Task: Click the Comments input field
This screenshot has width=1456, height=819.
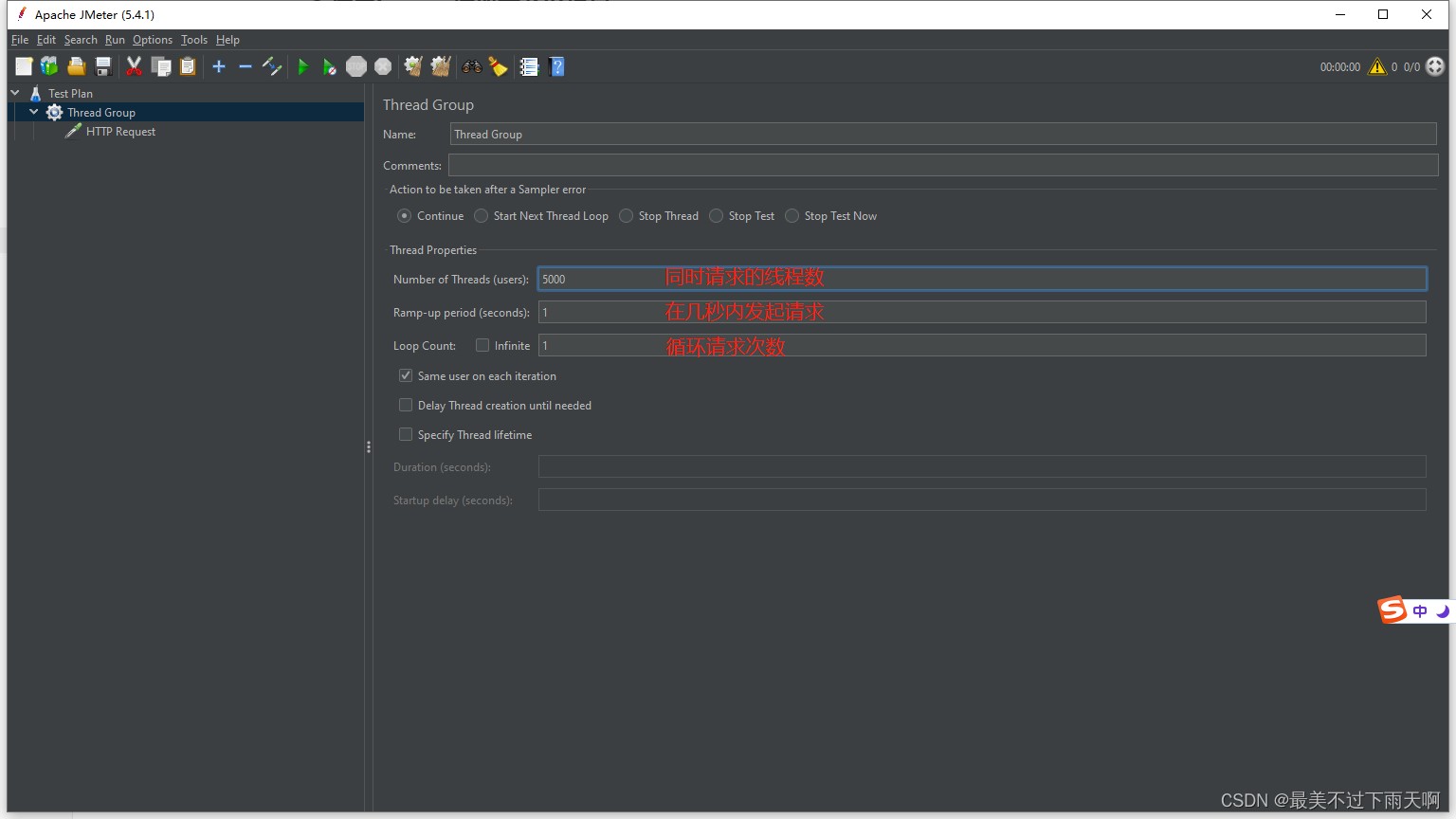Action: click(x=943, y=165)
